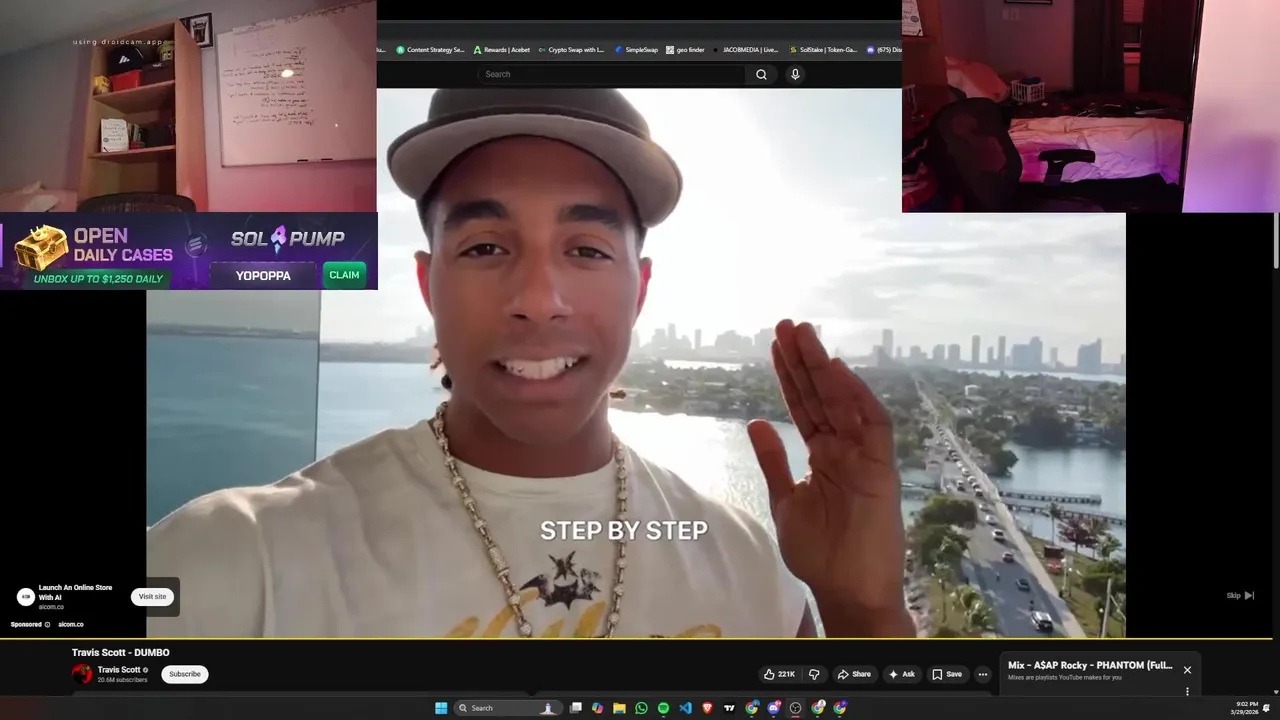Open the Crypto Swap bookmark
Screen dimensions: 1280x720
(x=571, y=50)
